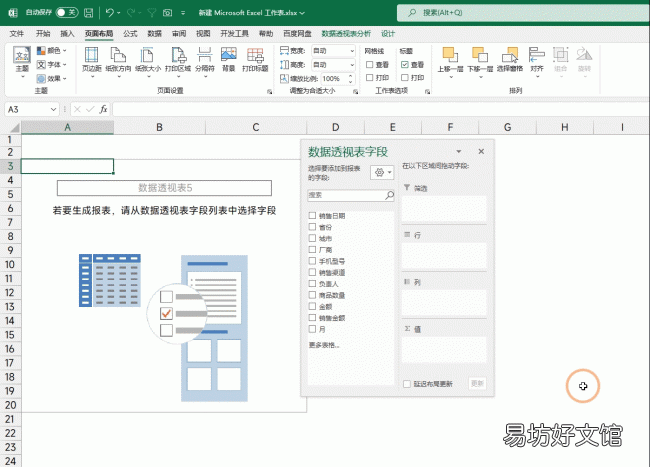Uncheck the 标题 查看 headings checkbox
This screenshot has height=467, width=650.
click(x=405, y=65)
